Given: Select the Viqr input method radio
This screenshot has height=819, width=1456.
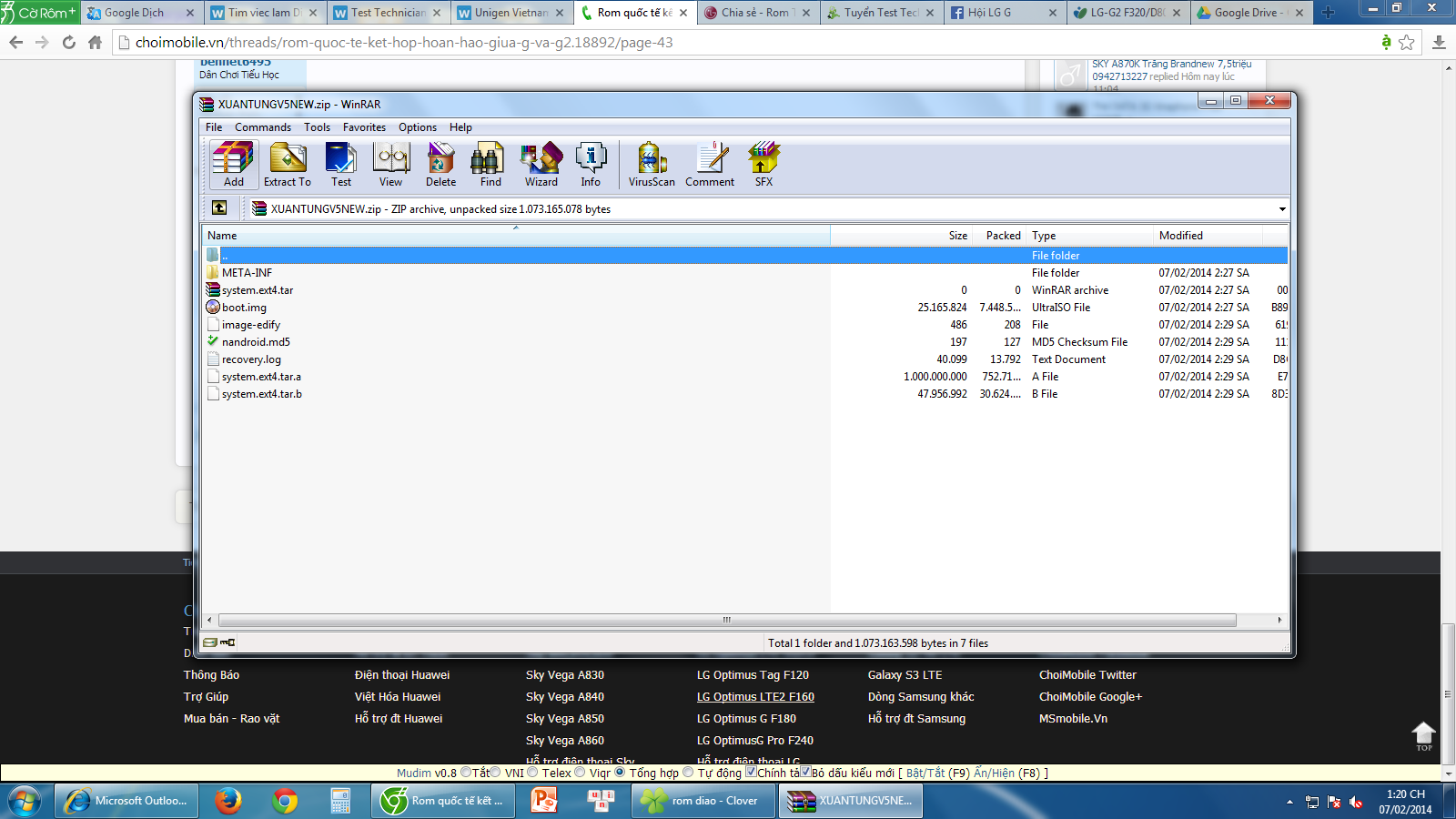Looking at the screenshot, I should (580, 773).
